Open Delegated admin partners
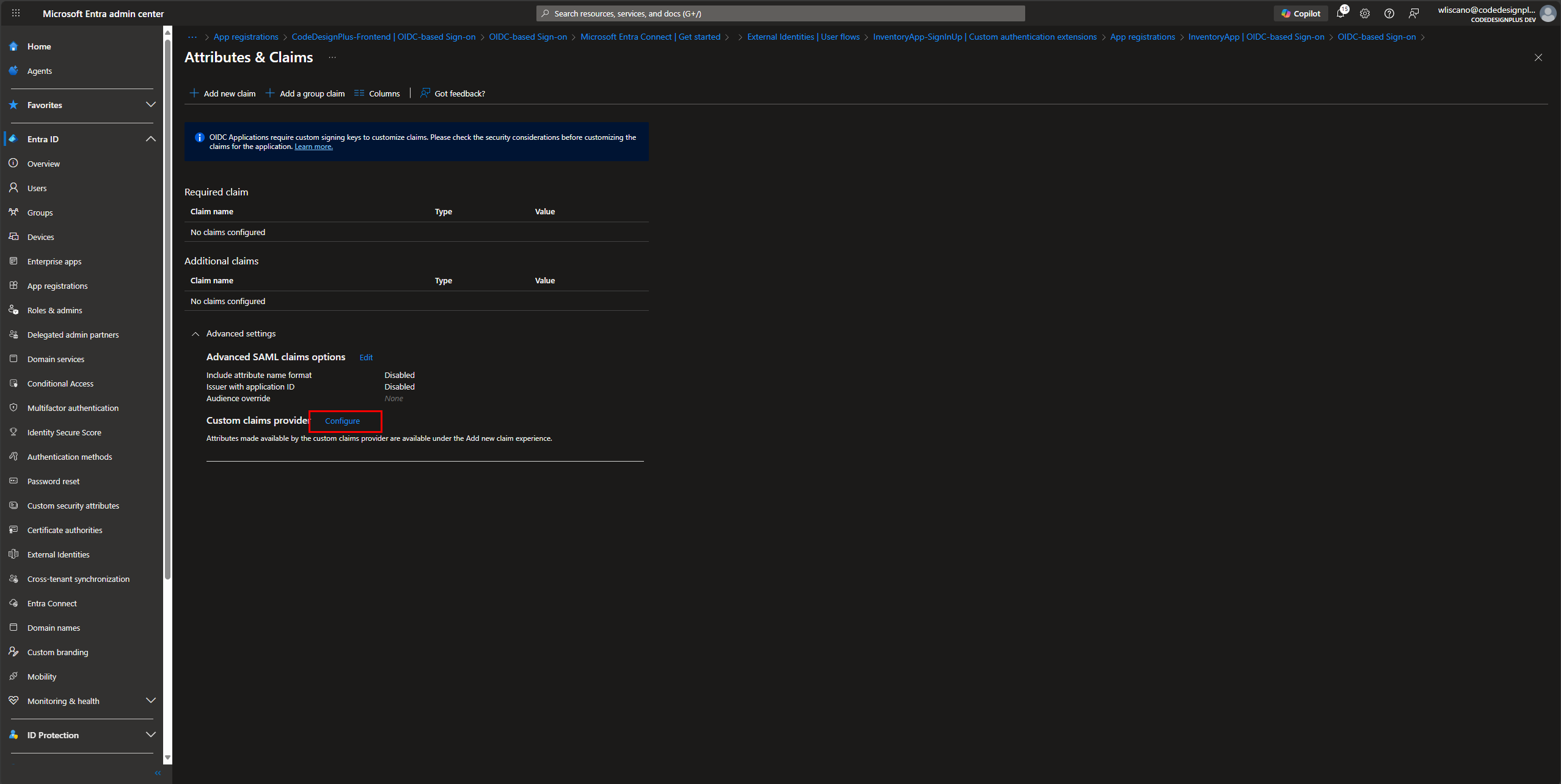This screenshot has width=1561, height=784. tap(73, 335)
